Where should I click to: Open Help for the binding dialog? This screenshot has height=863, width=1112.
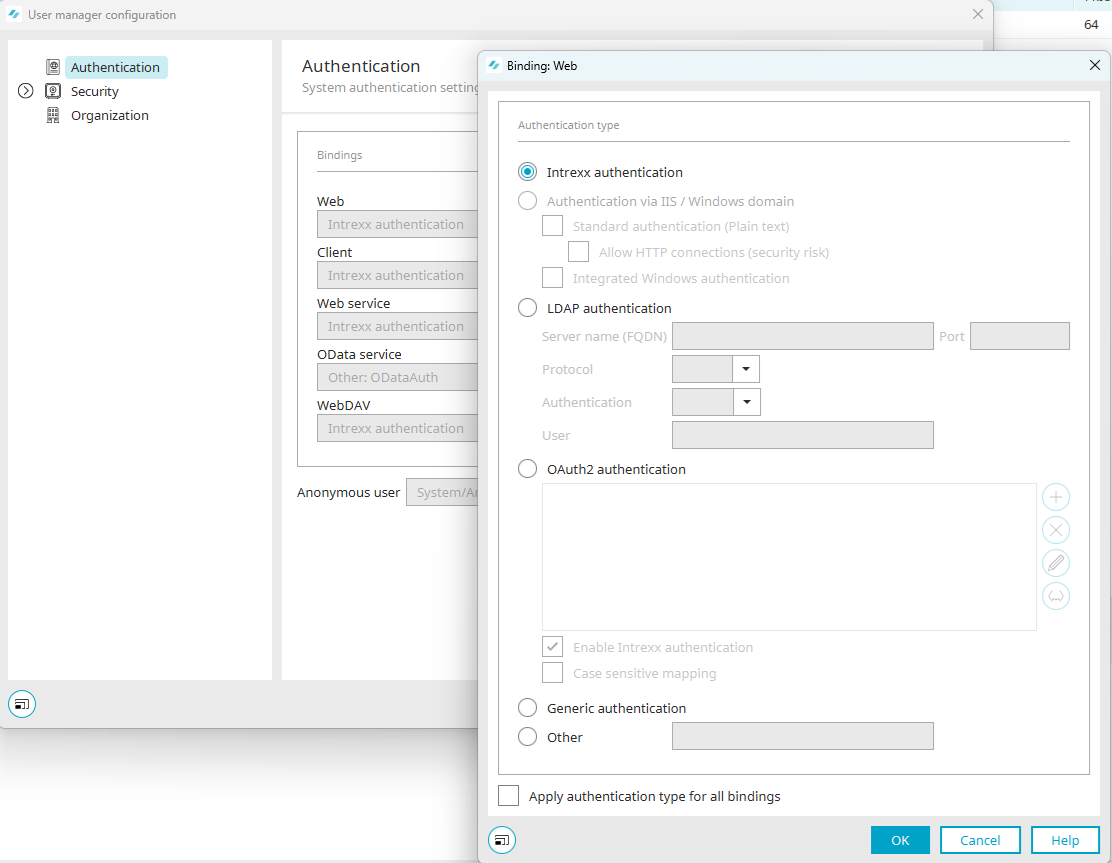tap(1065, 840)
